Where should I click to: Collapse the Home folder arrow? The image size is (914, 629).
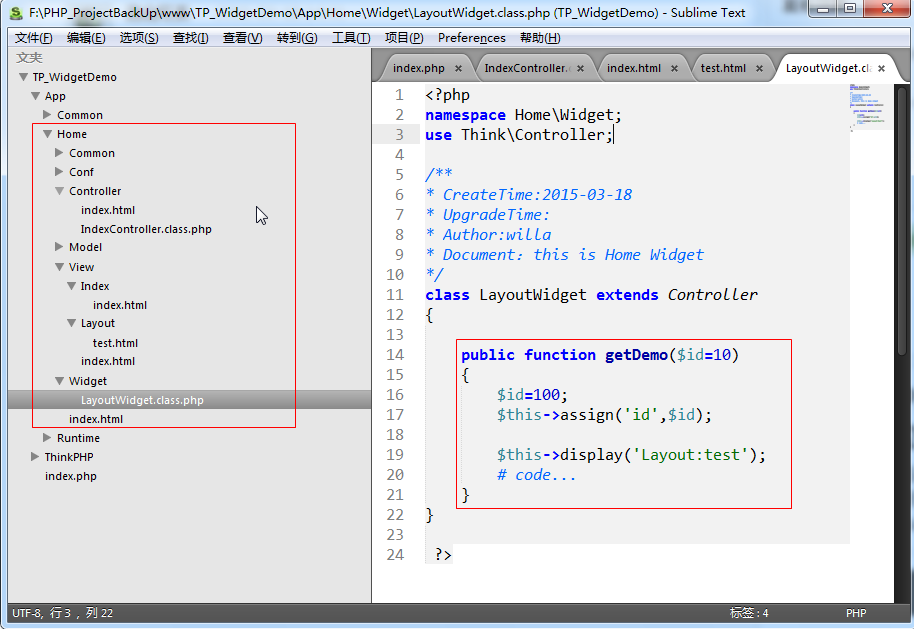click(x=48, y=133)
